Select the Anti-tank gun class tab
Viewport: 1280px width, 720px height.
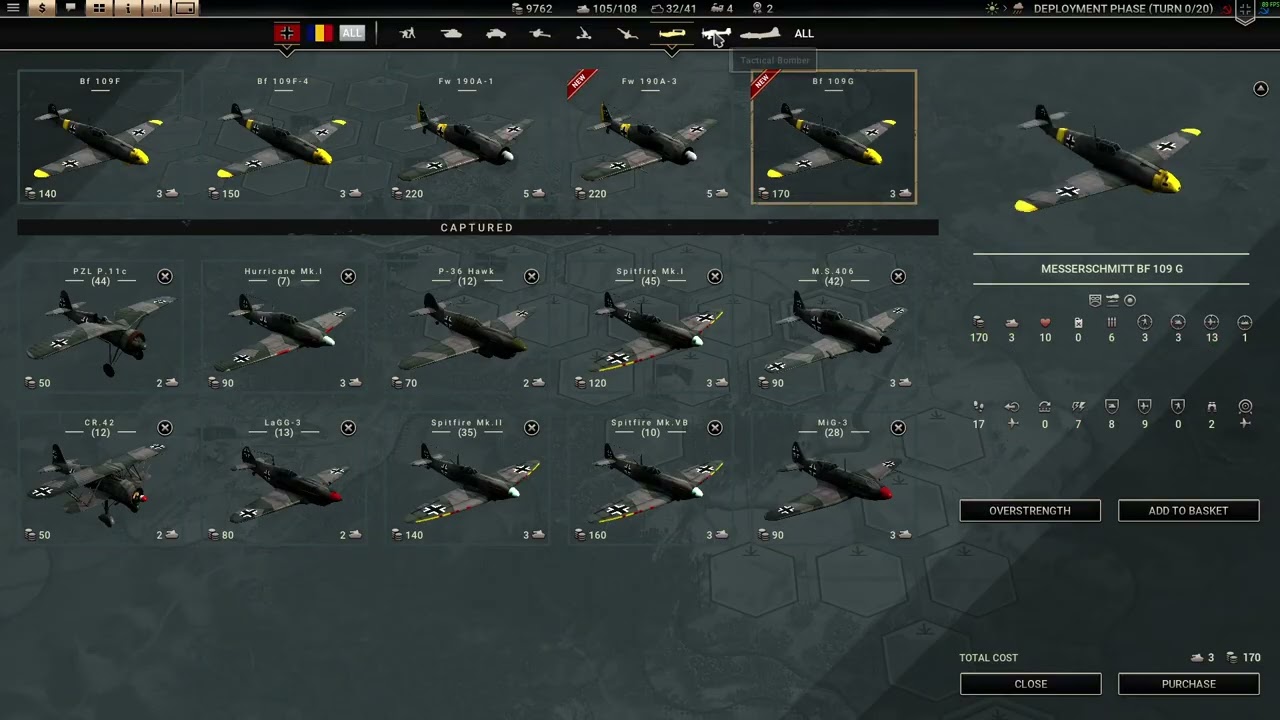(540, 33)
